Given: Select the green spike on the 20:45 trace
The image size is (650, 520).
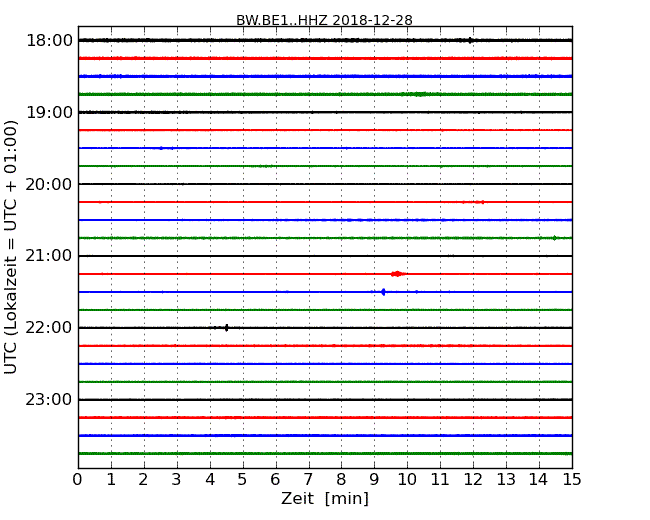Looking at the screenshot, I should (x=555, y=238).
